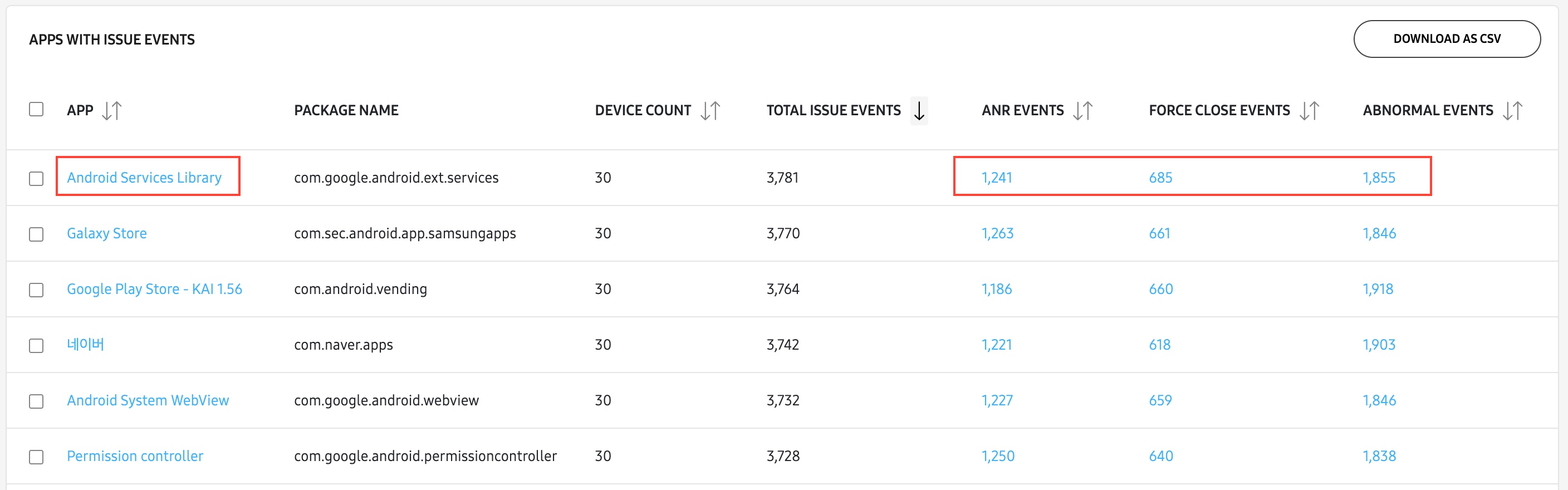This screenshot has width=1568, height=490.
Task: Sort by Abnormal Events arrows icon
Action: 1513,111
